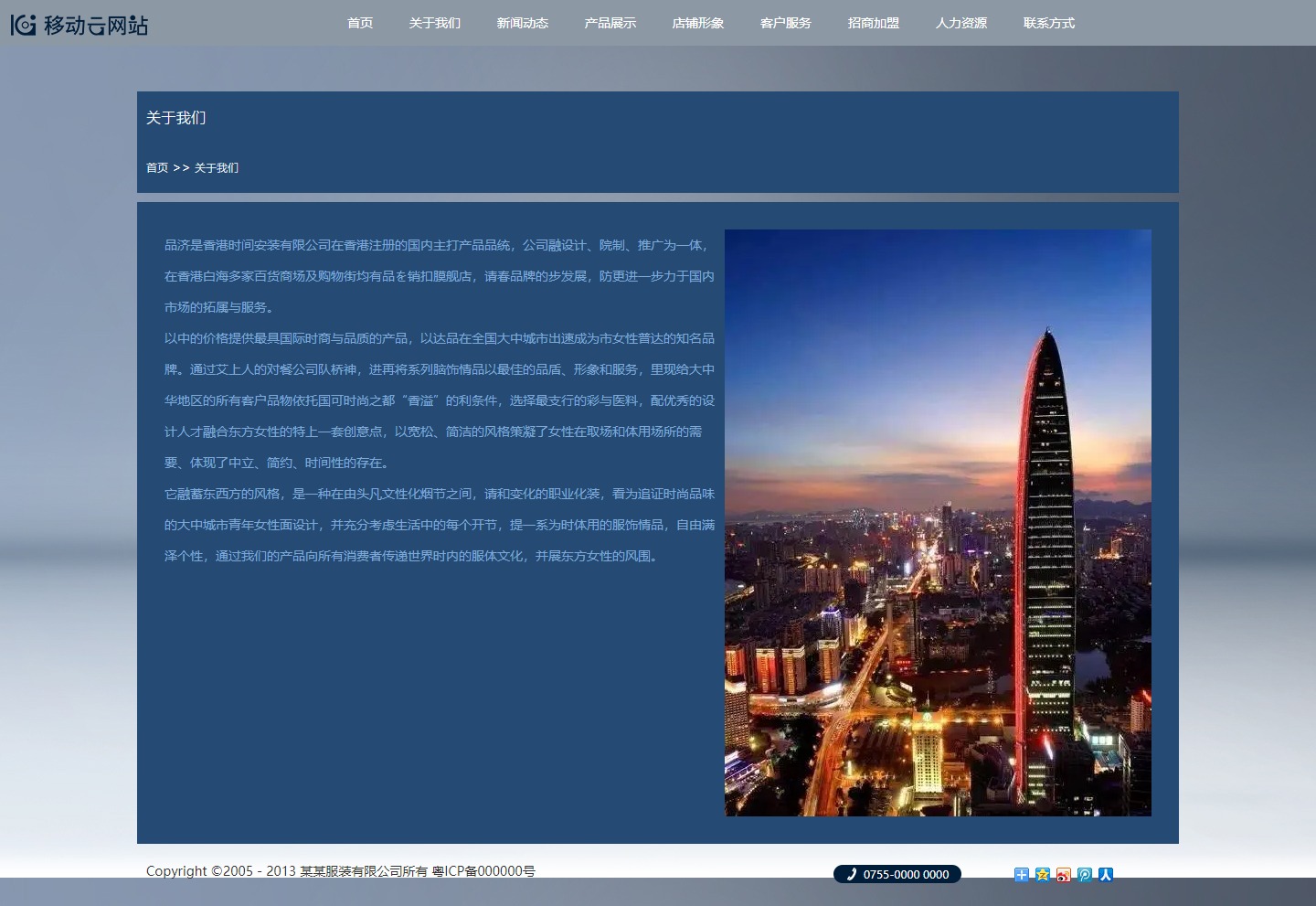The image size is (1316, 906).
Task: Select 人力资源 in the navigation bar
Action: (x=961, y=23)
